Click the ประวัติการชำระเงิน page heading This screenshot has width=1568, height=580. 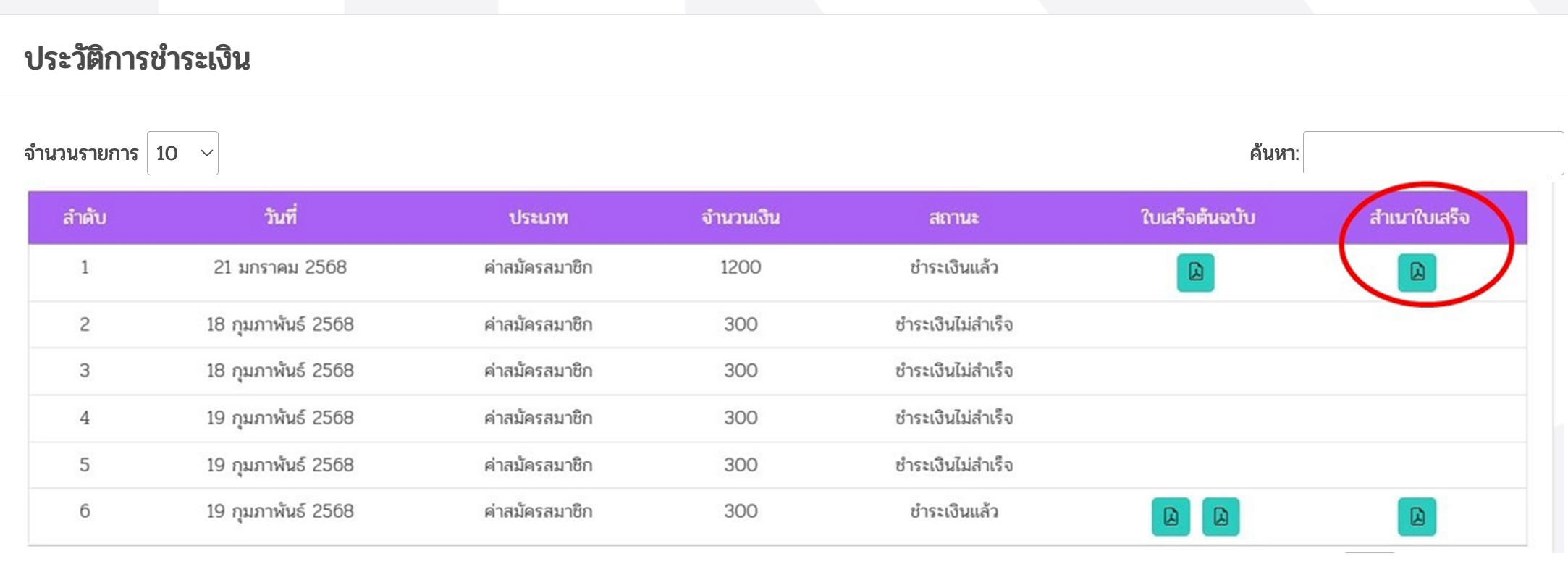[138, 58]
